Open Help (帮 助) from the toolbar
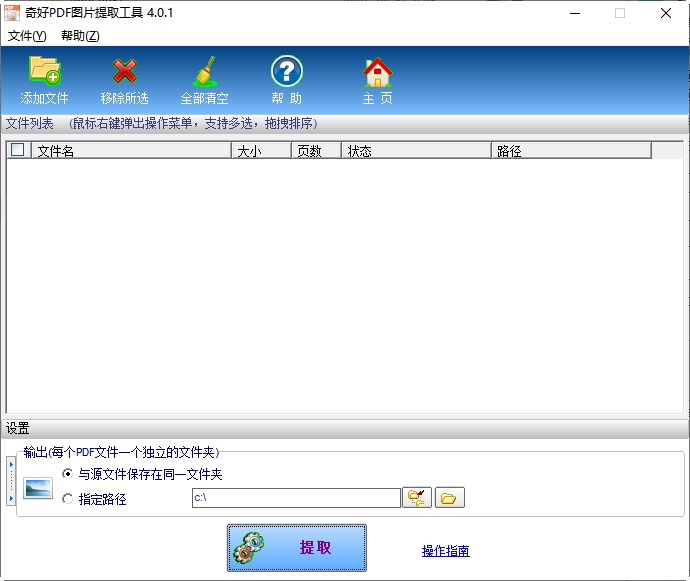 click(286, 72)
